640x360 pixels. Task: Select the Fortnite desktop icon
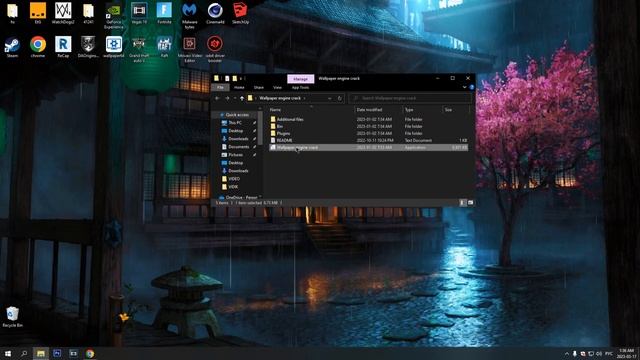(164, 13)
